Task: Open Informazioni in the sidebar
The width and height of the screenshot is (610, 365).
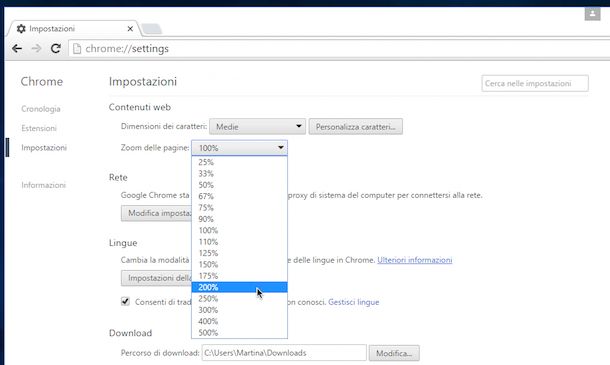Action: (44, 185)
